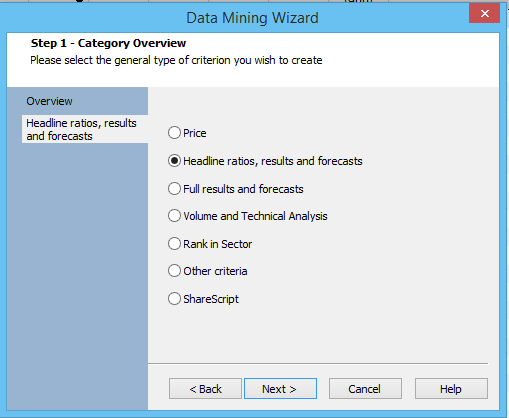The image size is (509, 418).
Task: Go to the next wizard step
Action: point(280,389)
